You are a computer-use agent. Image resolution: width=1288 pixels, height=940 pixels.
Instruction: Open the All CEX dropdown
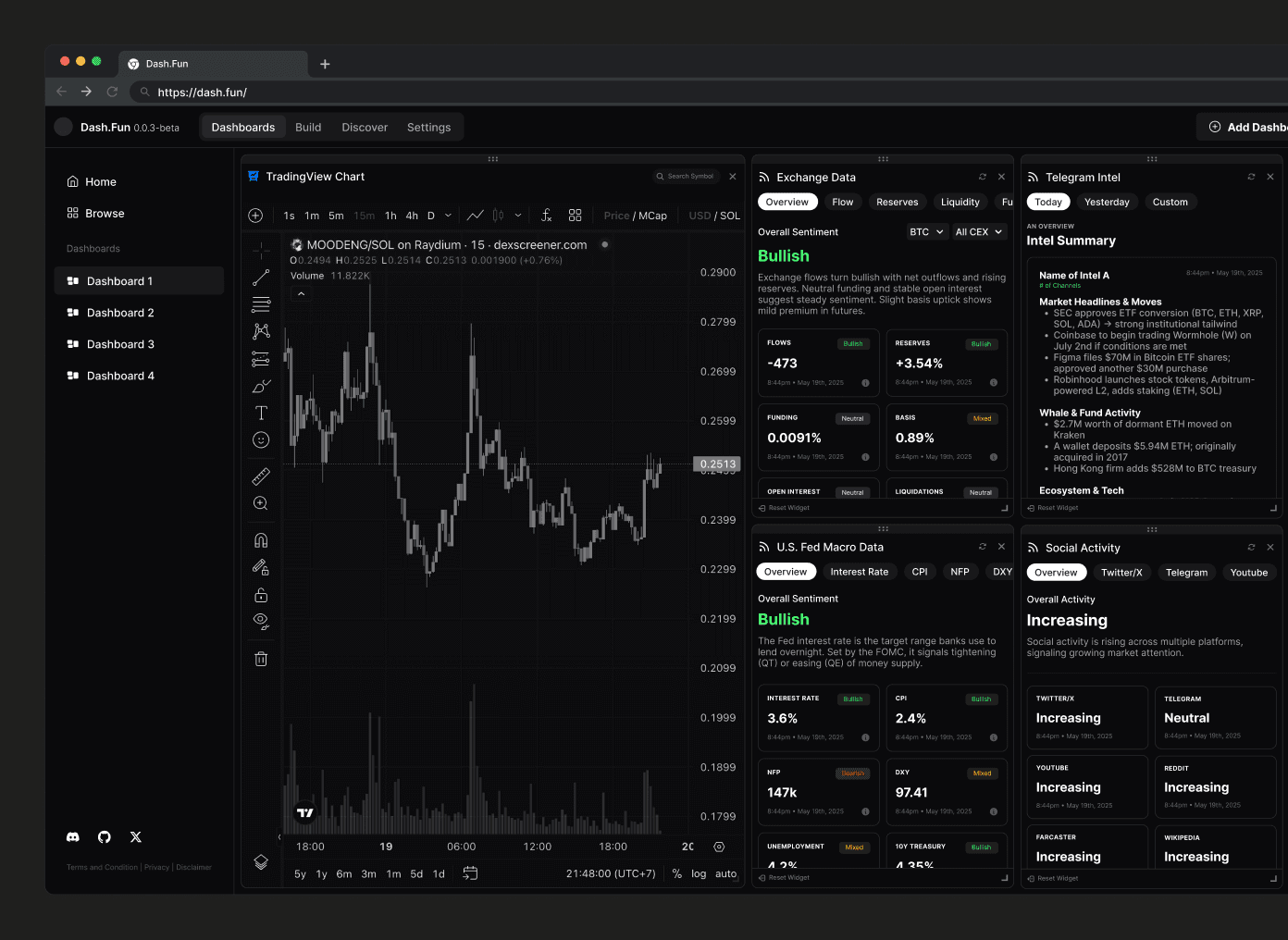tap(979, 232)
